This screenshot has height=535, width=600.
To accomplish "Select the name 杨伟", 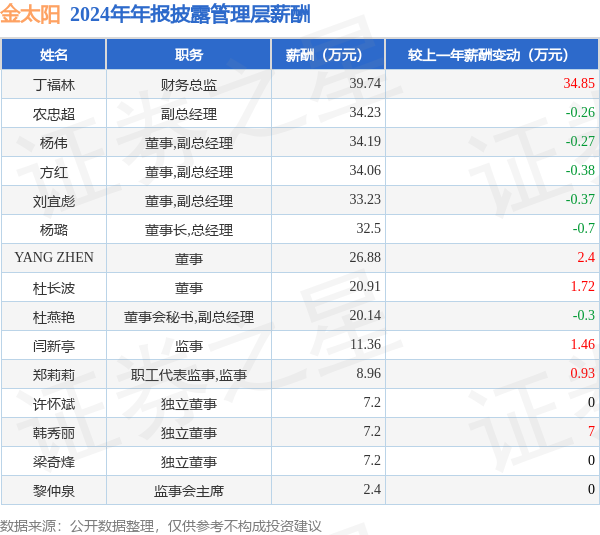I will 54,143.
